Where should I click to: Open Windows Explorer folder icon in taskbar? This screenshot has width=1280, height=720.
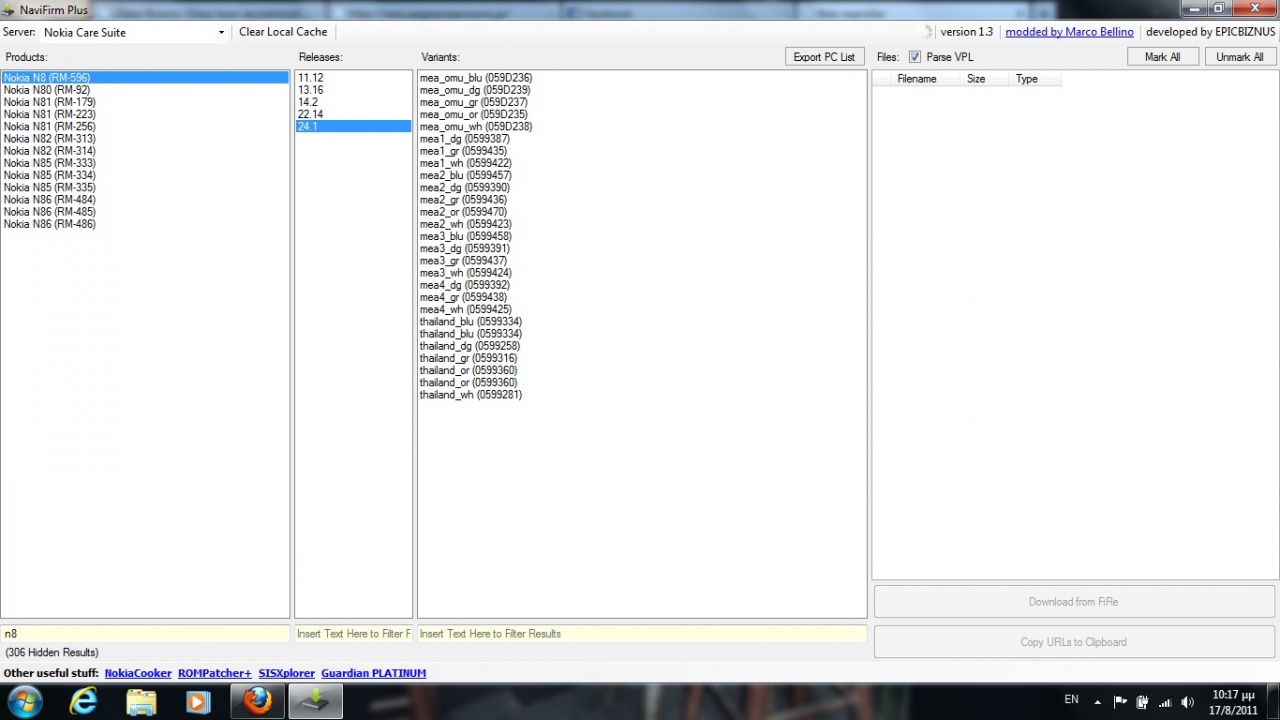(x=141, y=701)
